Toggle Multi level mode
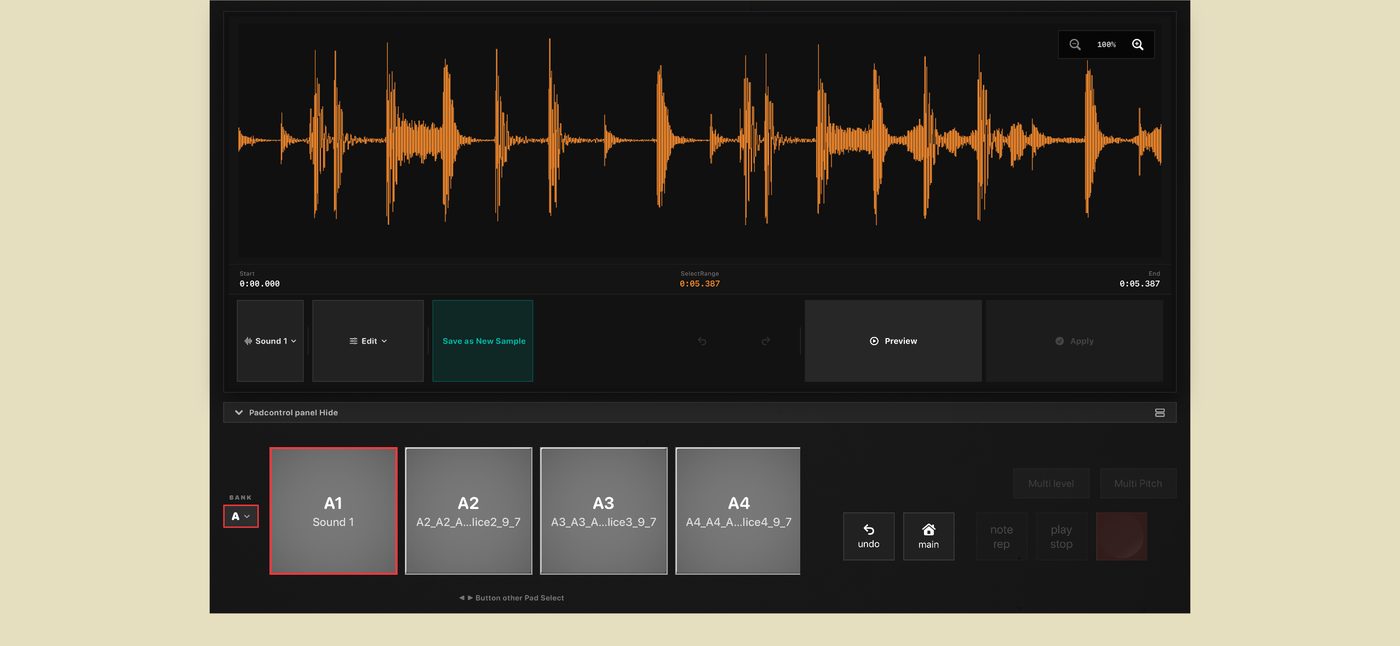Viewport: 1400px width, 646px height. coord(1051,483)
